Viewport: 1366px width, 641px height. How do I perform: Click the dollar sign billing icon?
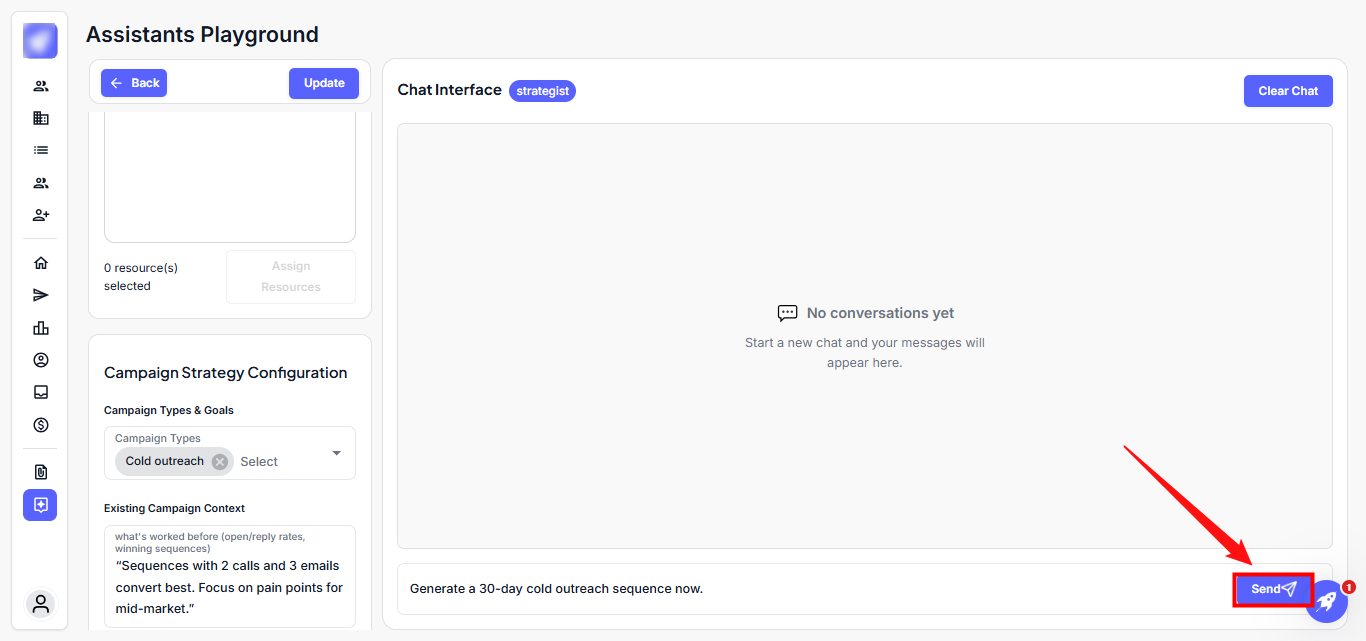click(x=41, y=425)
